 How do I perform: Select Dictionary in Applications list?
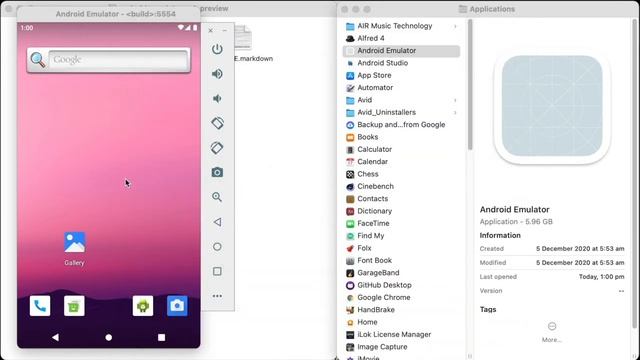401,211
